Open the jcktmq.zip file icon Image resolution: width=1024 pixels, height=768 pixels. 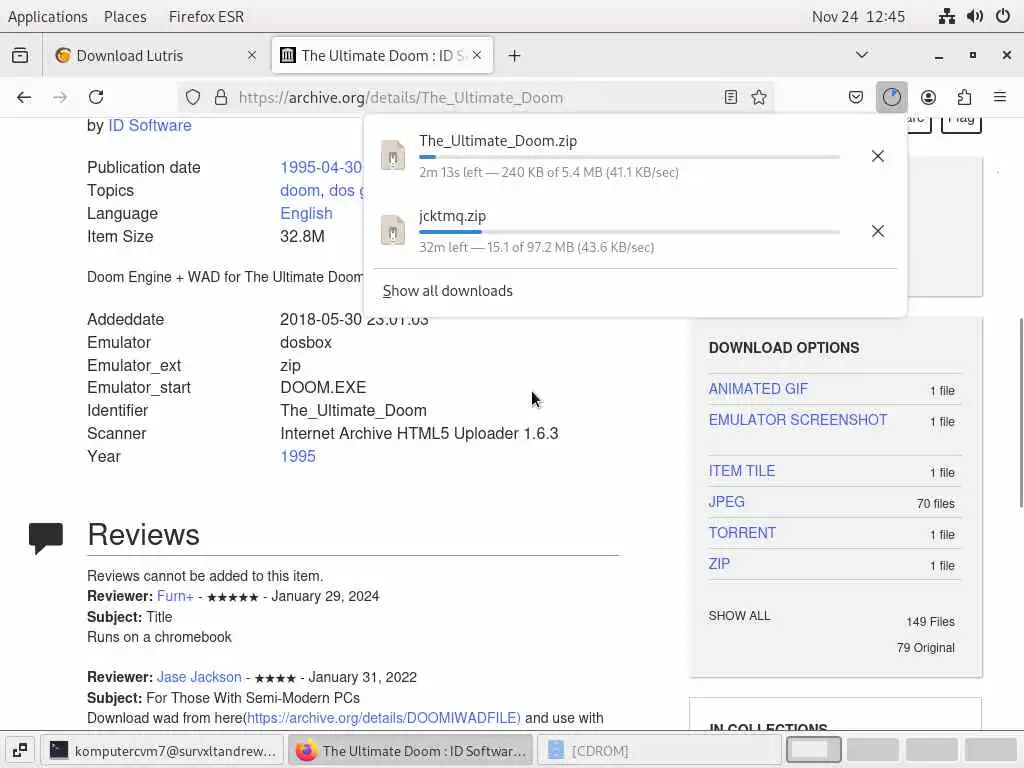coord(393,231)
